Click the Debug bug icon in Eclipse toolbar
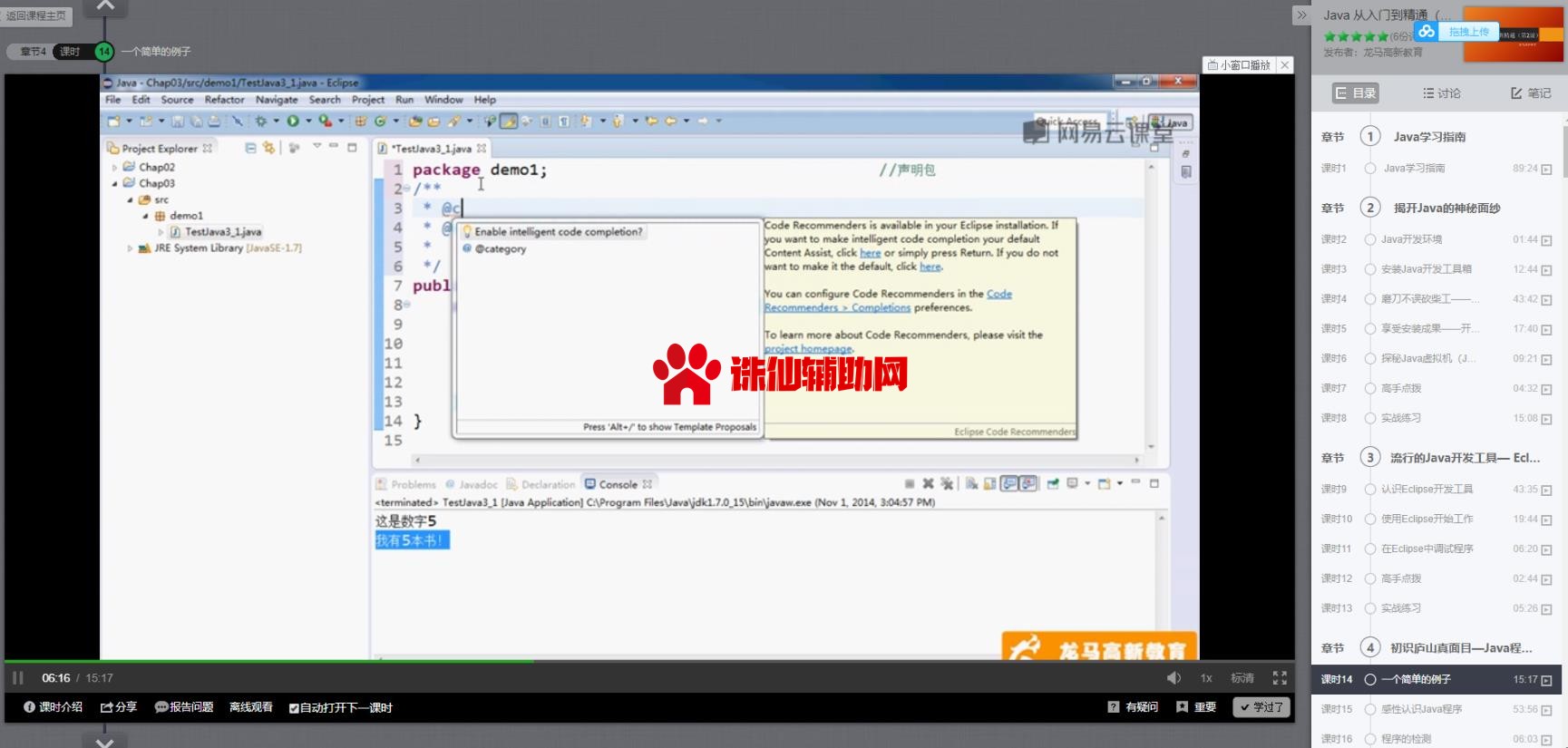 (x=260, y=121)
